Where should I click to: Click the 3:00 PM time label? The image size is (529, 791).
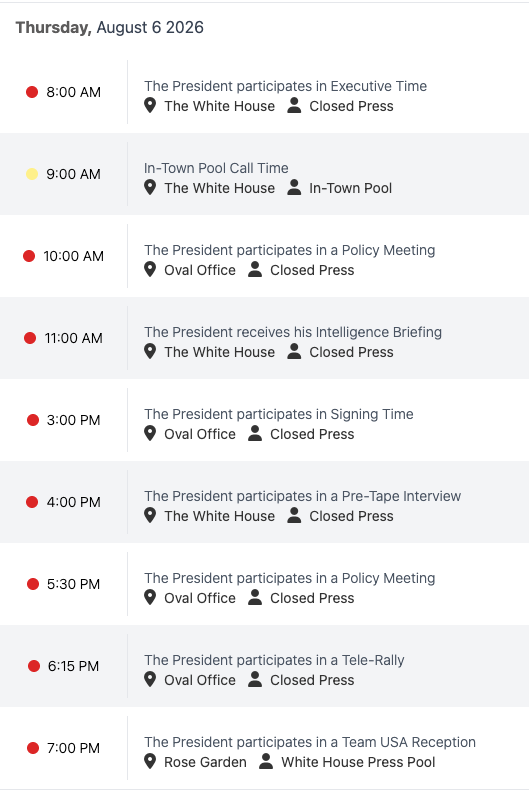(74, 420)
